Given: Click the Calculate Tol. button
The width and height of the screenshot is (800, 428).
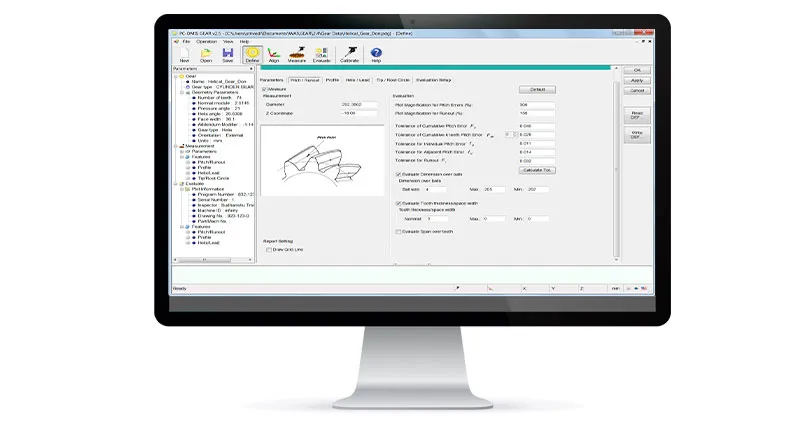Looking at the screenshot, I should 537,169.
